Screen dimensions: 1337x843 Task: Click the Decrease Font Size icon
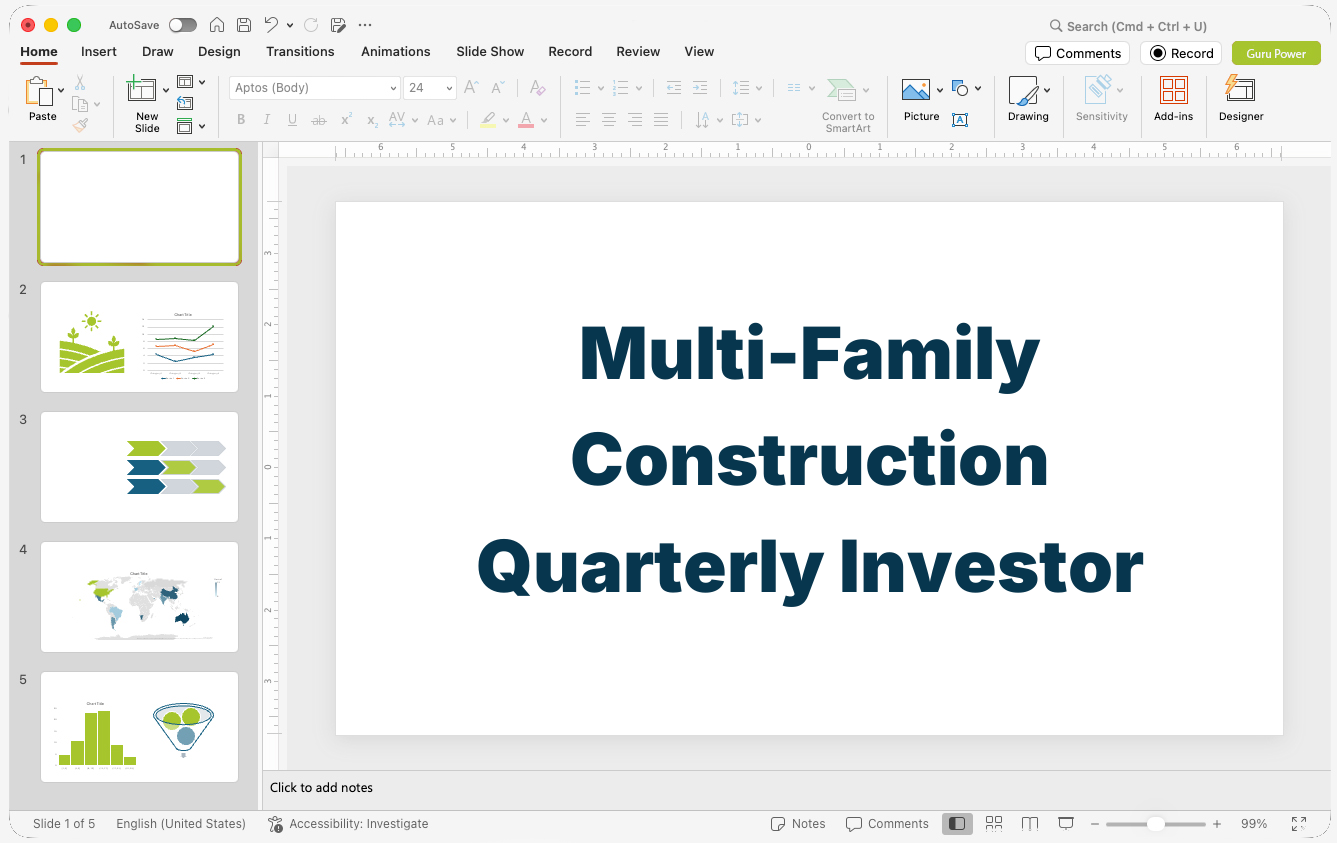[x=498, y=88]
